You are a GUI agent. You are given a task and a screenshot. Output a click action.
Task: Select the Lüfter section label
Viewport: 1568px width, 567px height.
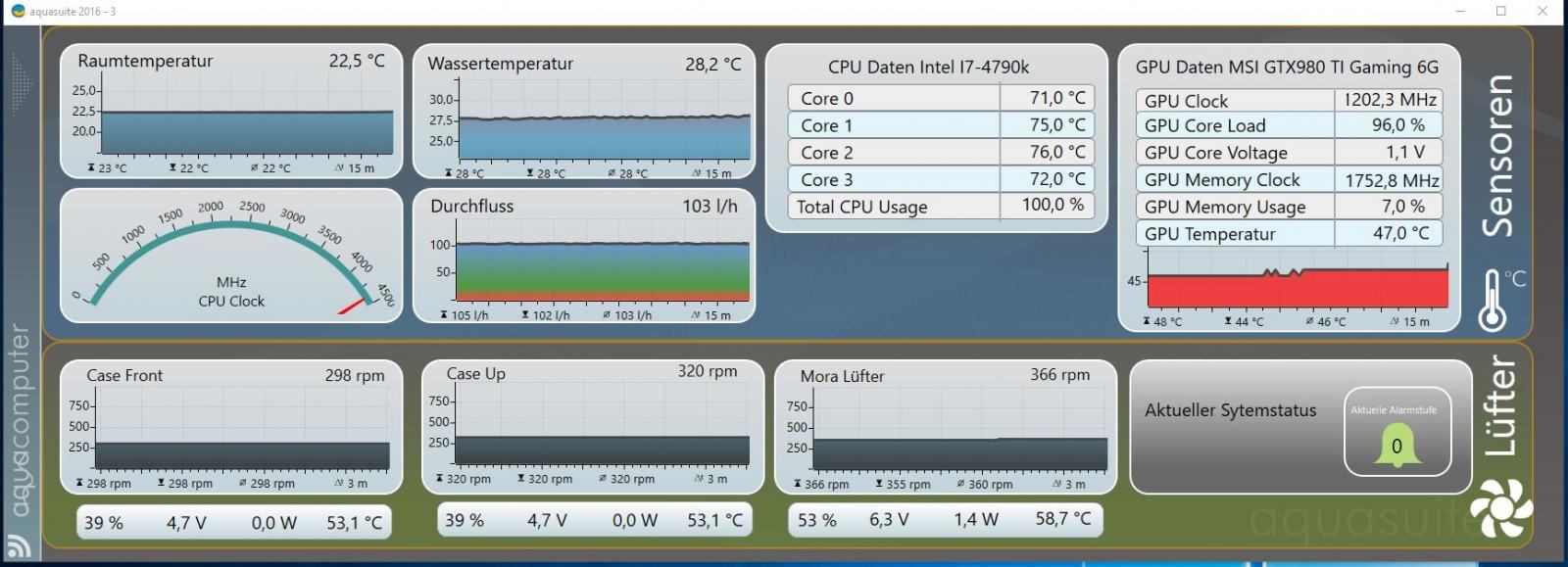pyautogui.click(x=1499, y=405)
